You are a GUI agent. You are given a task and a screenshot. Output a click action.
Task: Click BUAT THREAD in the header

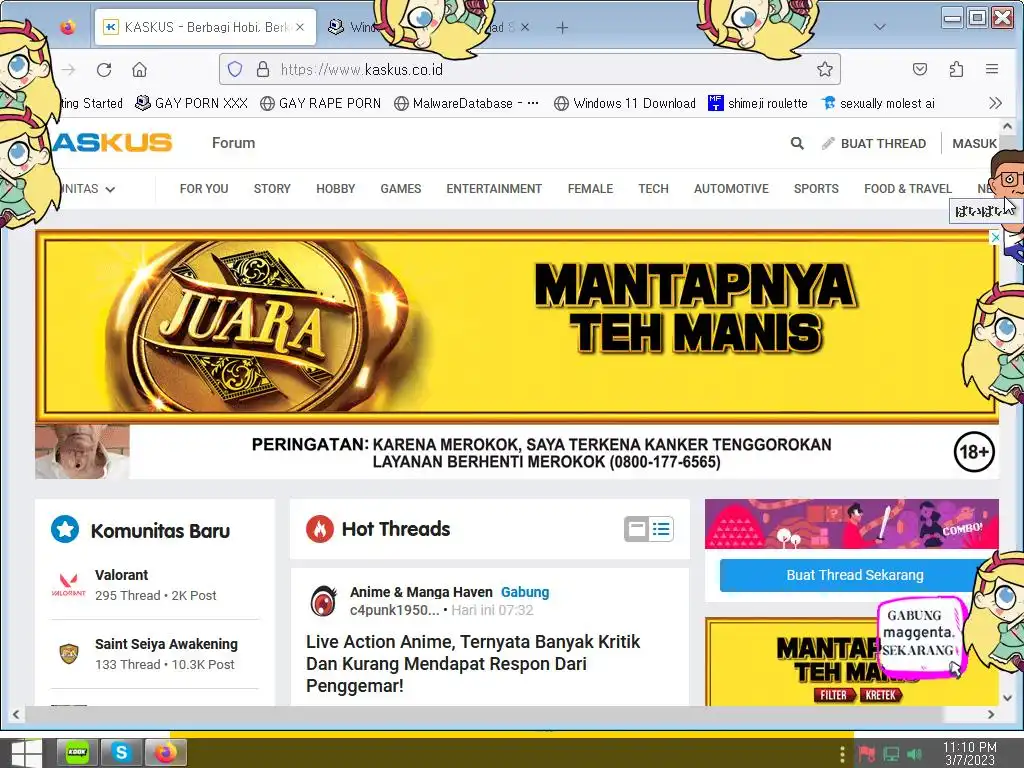[x=874, y=144]
